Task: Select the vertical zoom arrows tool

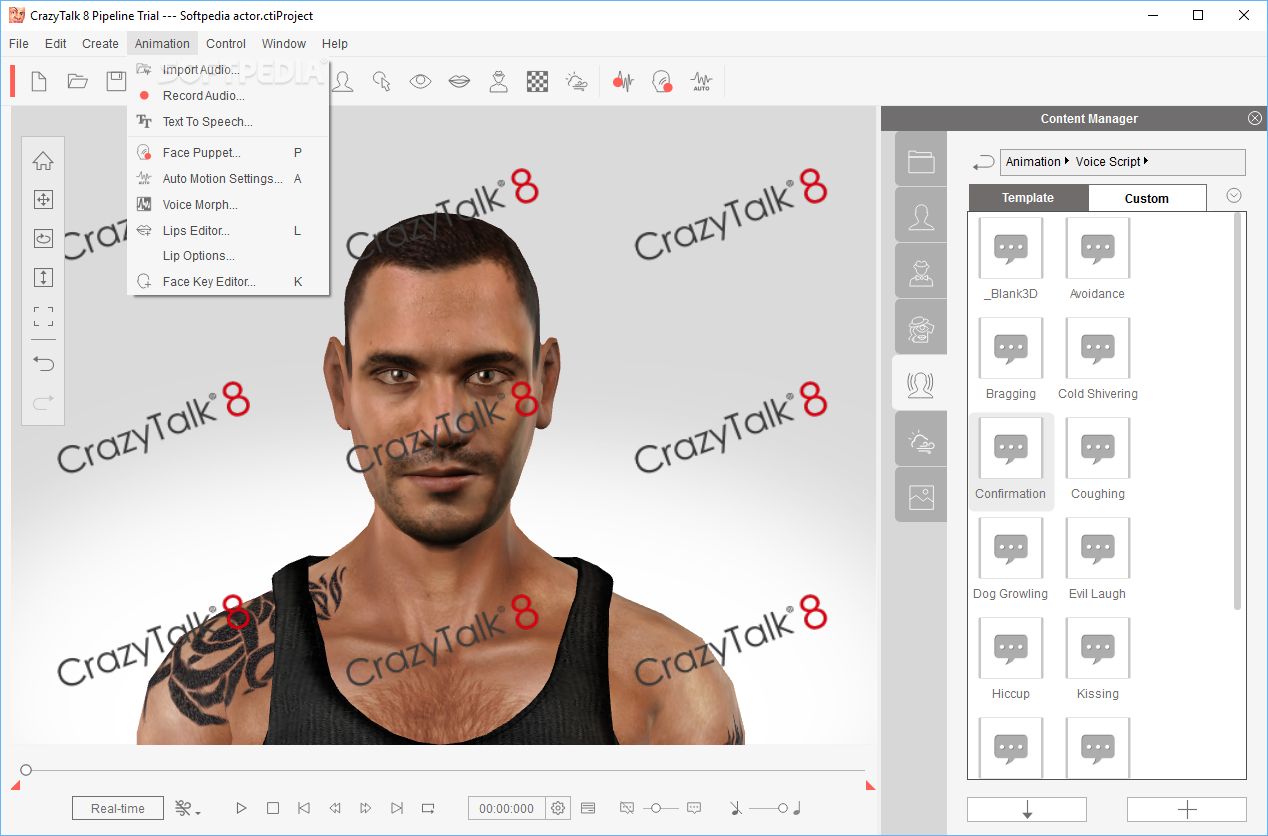Action: [43, 278]
